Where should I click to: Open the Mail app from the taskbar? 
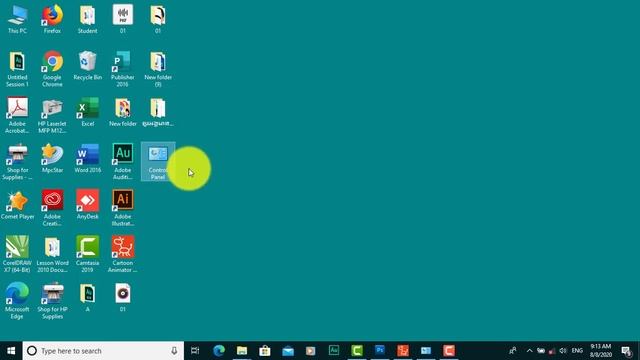(x=288, y=351)
